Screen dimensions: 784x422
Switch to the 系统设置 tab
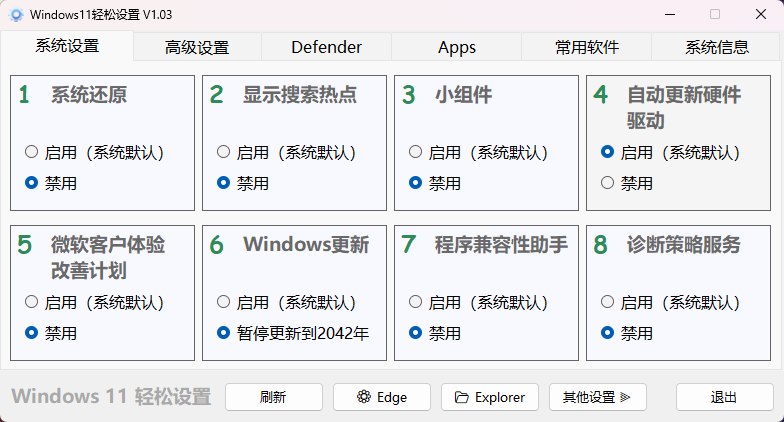(x=67, y=46)
